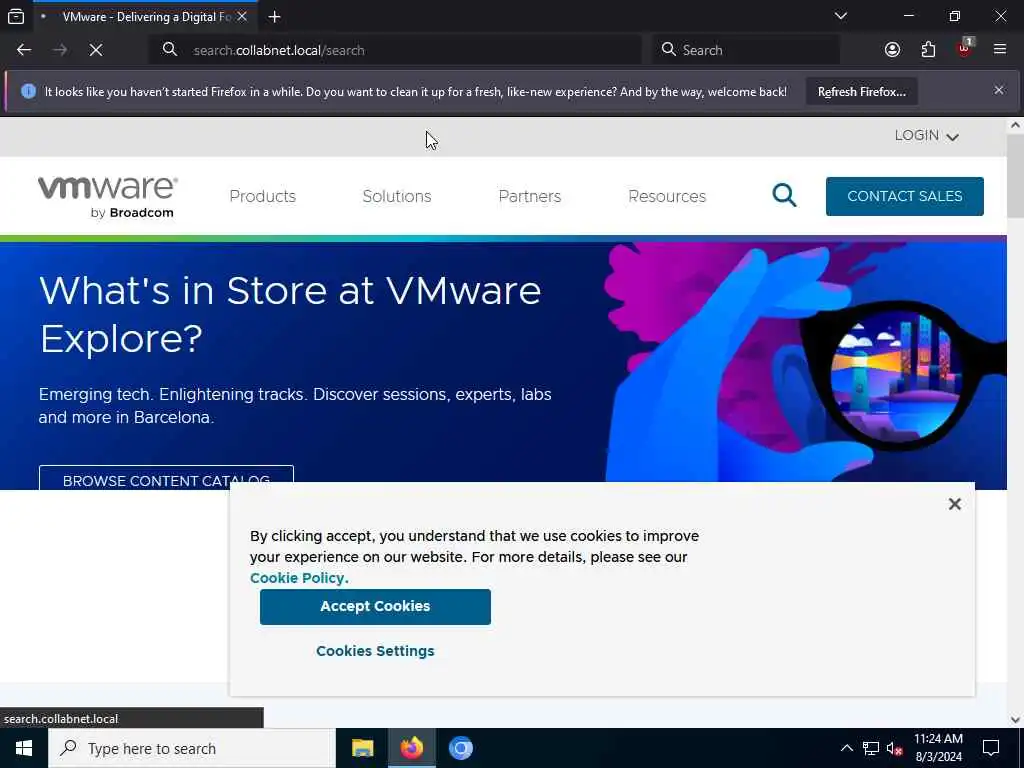The height and width of the screenshot is (768, 1024).
Task: Click the info icon in notification bar
Action: pyautogui.click(x=28, y=91)
